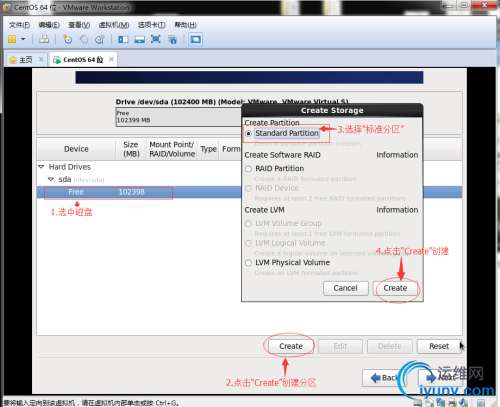This screenshot has height=407, width=500.
Task: Open the 选项卡(T) menu
Action: click(x=151, y=25)
